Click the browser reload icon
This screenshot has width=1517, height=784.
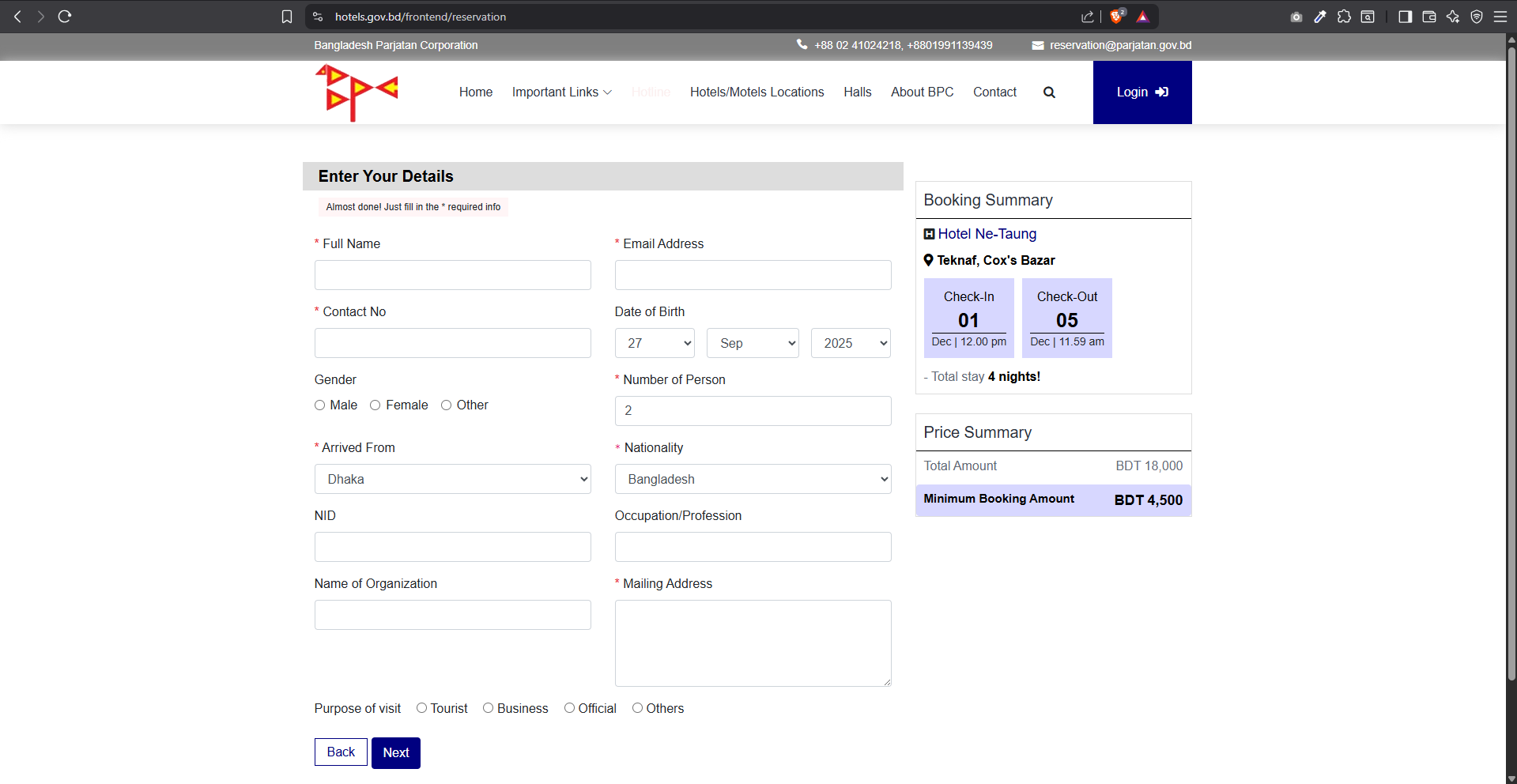click(65, 17)
